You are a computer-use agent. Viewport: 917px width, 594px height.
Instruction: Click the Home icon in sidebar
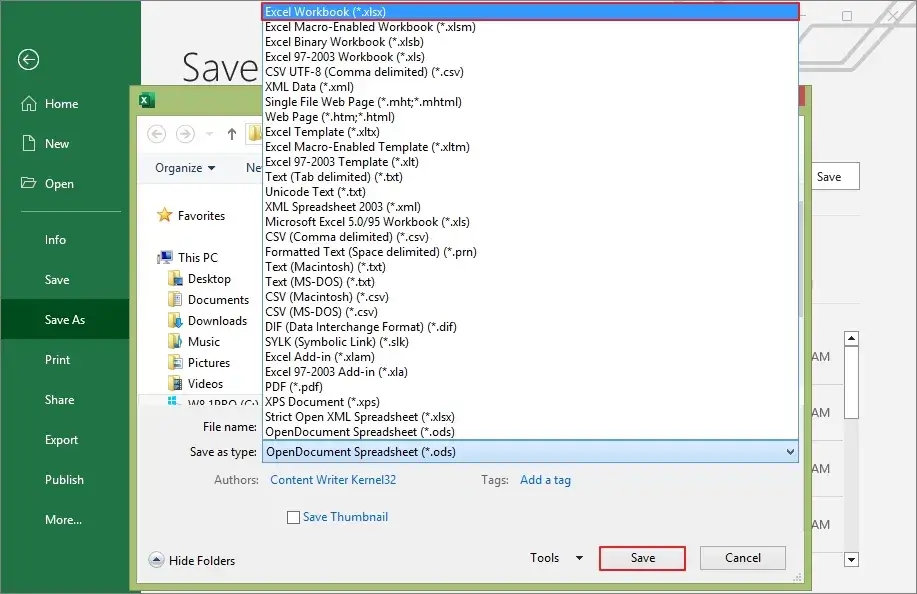(x=29, y=103)
